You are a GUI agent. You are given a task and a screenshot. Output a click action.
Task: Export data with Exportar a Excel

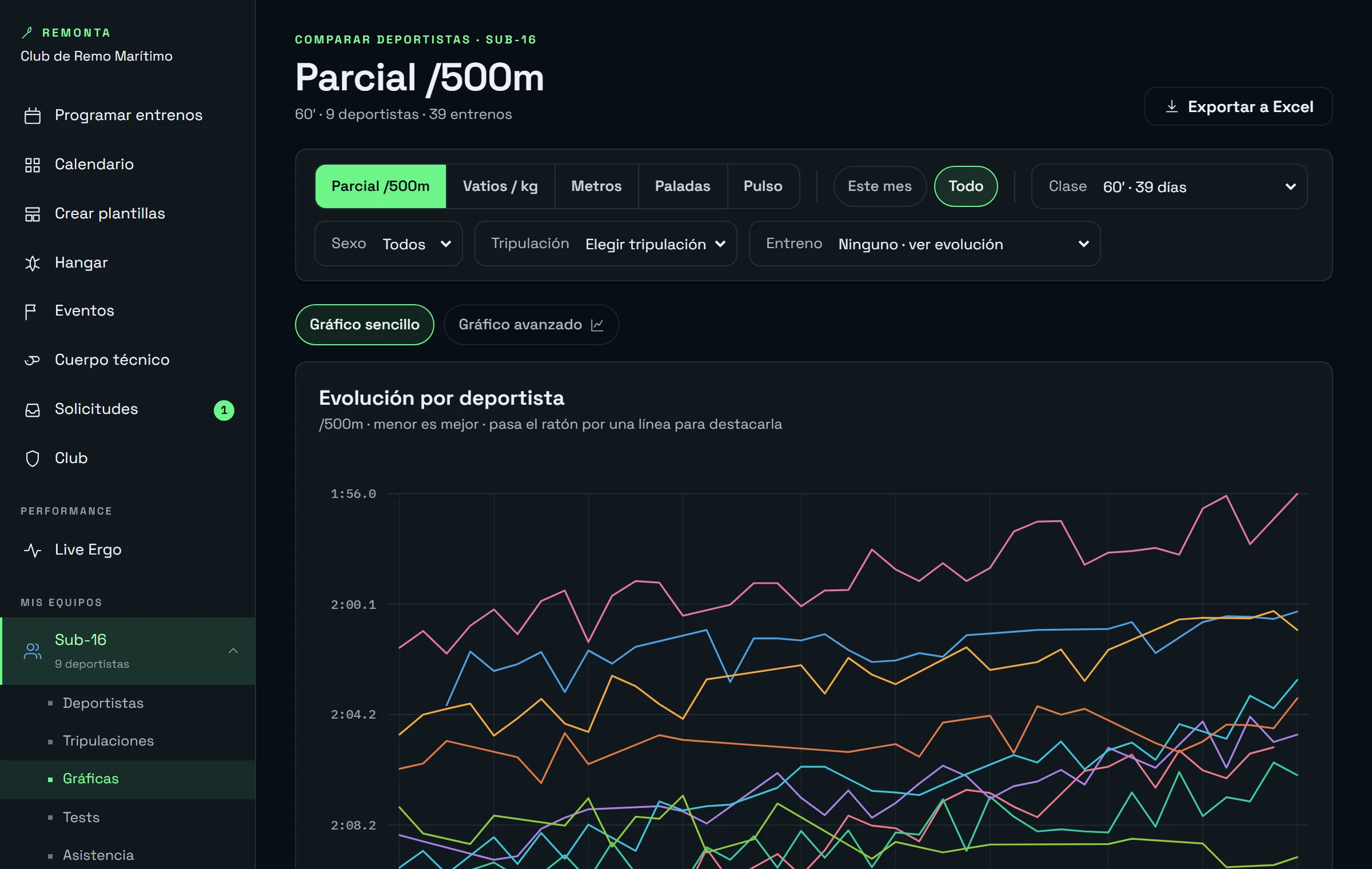1238,106
